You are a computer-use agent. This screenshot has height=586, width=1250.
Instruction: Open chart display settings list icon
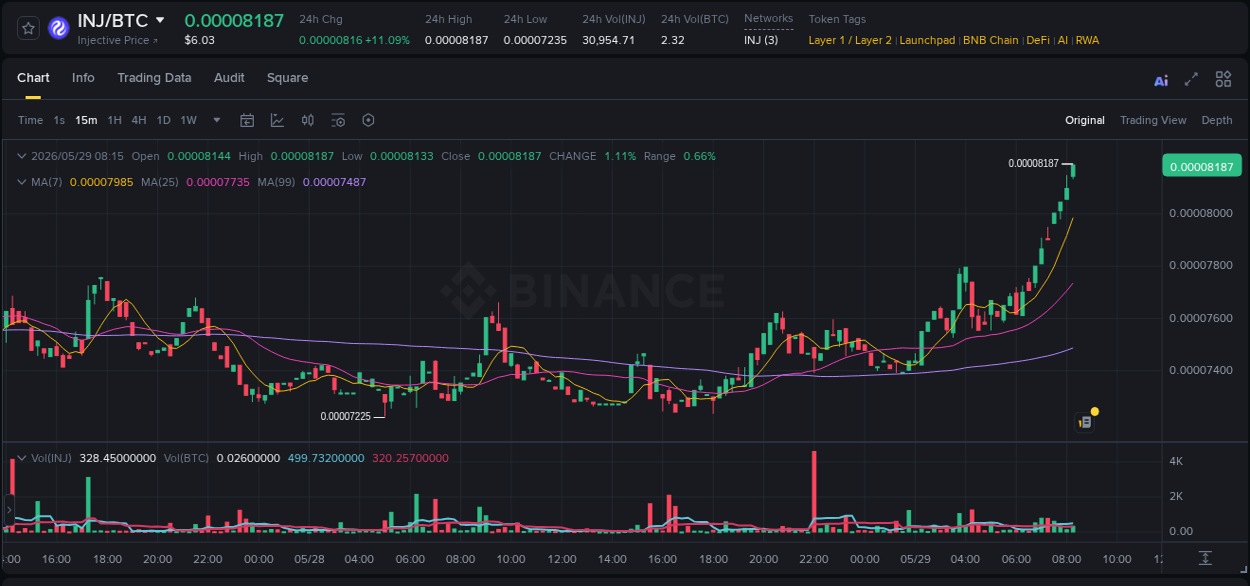[x=338, y=120]
